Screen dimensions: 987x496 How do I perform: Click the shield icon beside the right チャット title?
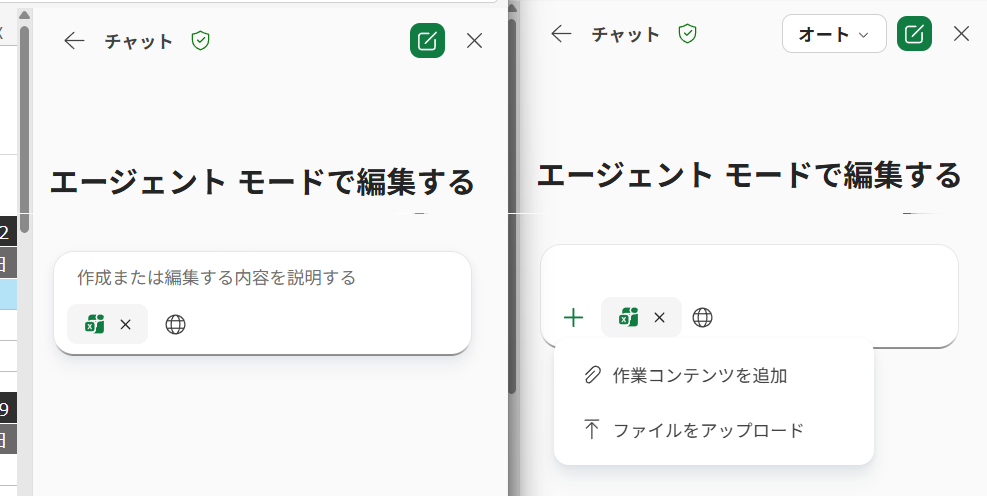tap(687, 34)
